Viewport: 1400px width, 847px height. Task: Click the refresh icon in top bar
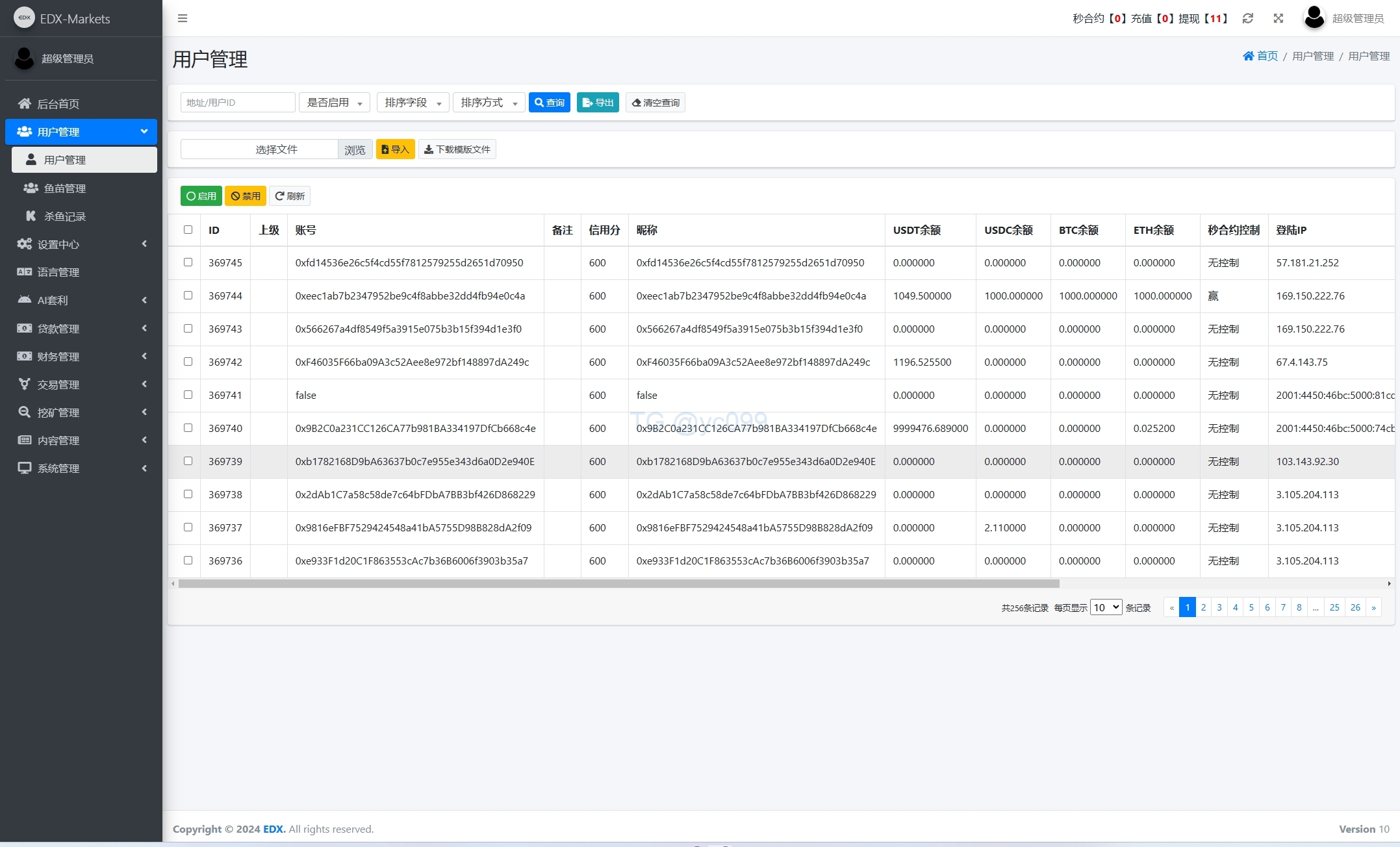(x=1247, y=18)
